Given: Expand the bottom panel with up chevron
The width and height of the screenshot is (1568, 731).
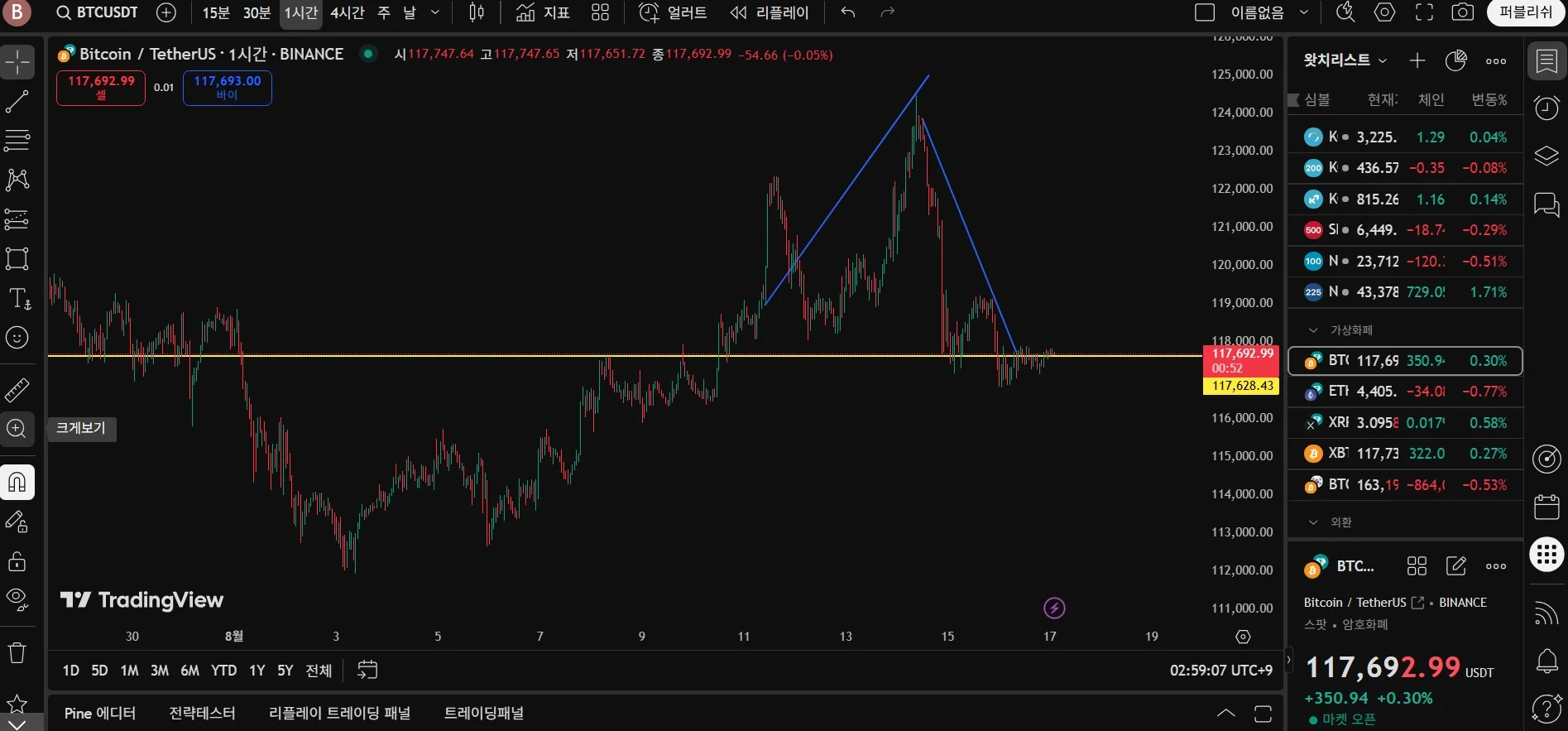Looking at the screenshot, I should (x=1225, y=714).
